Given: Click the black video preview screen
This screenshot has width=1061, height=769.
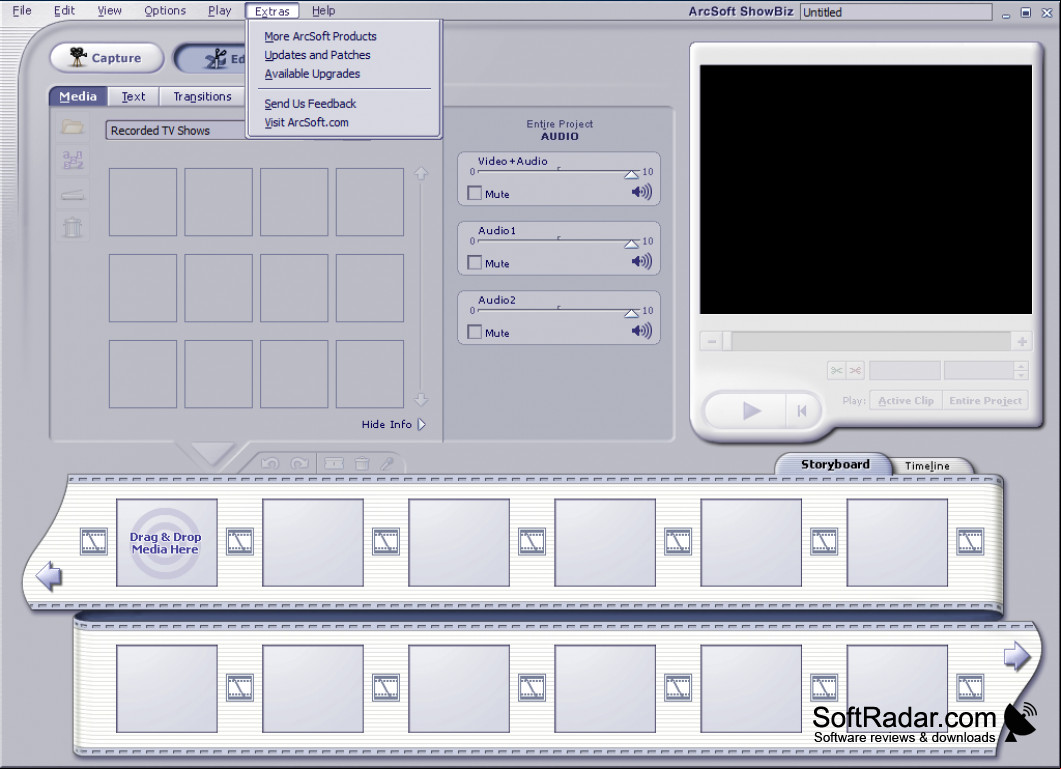Looking at the screenshot, I should pyautogui.click(x=865, y=190).
